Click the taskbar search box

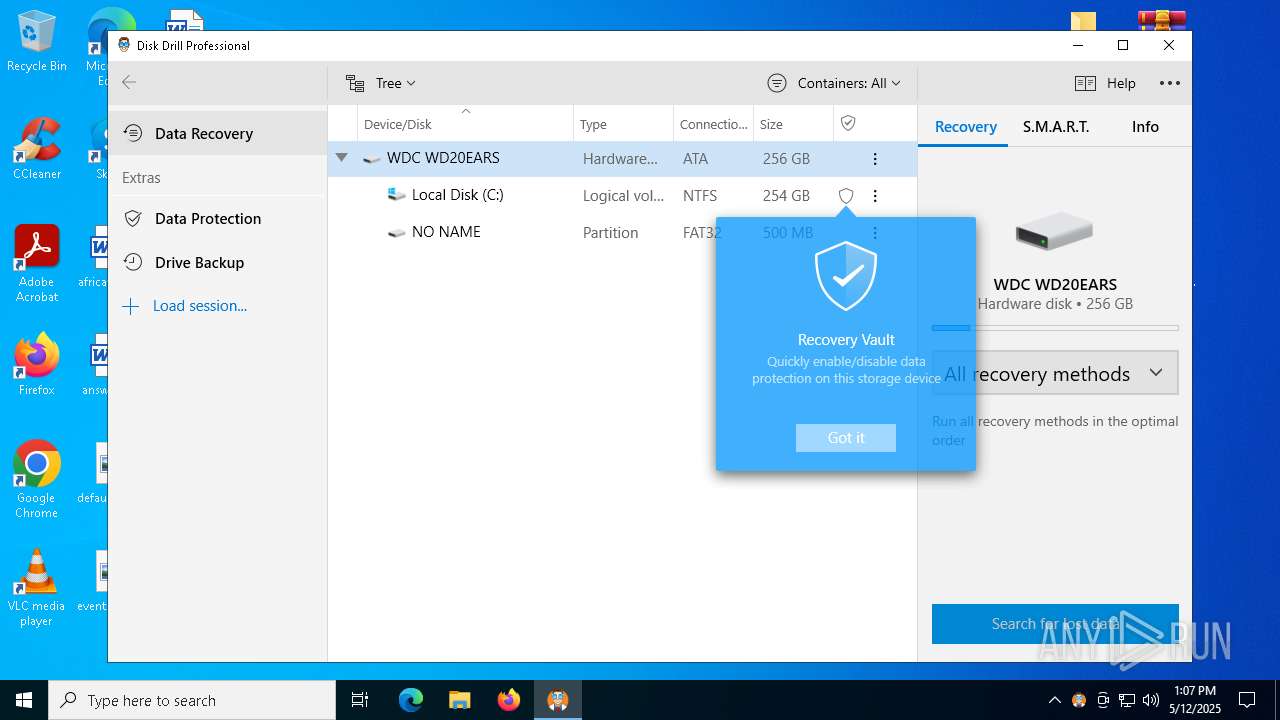coord(192,700)
